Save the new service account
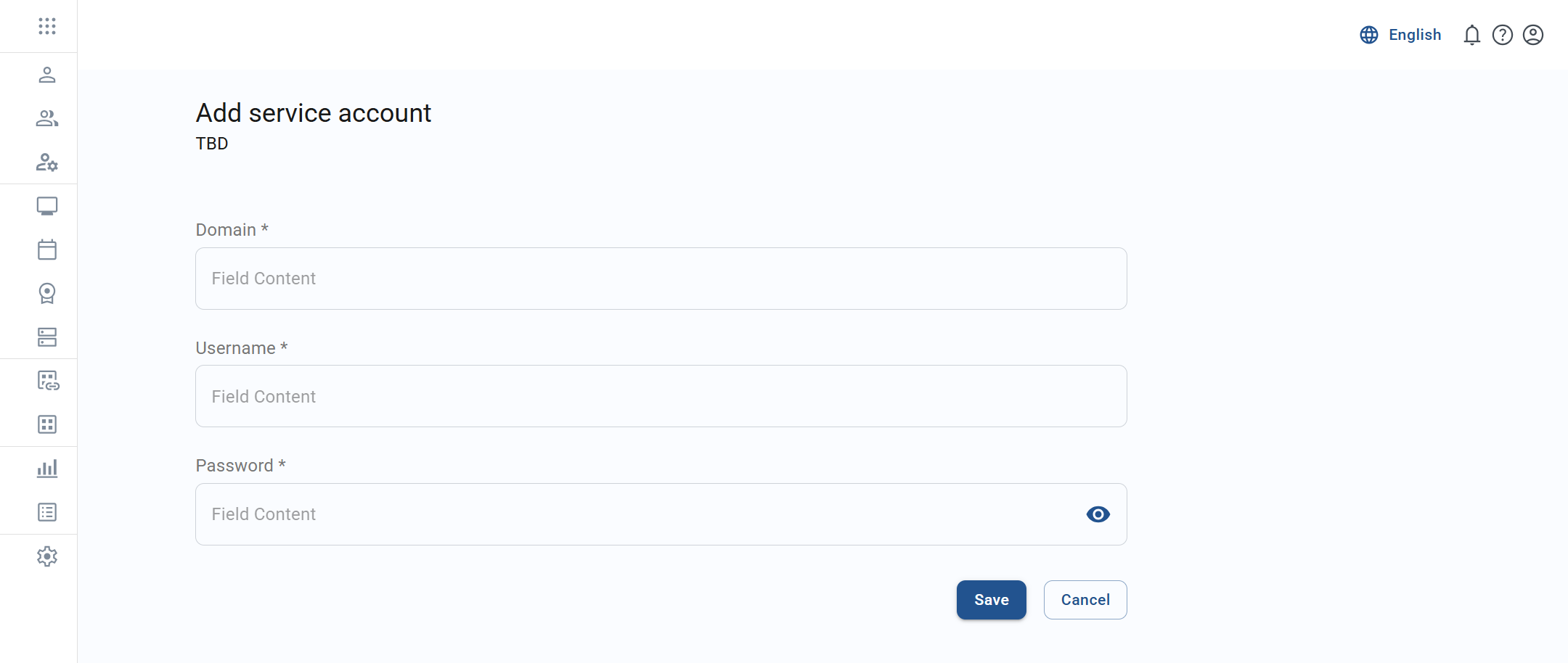This screenshot has height=663, width=1568. [991, 599]
